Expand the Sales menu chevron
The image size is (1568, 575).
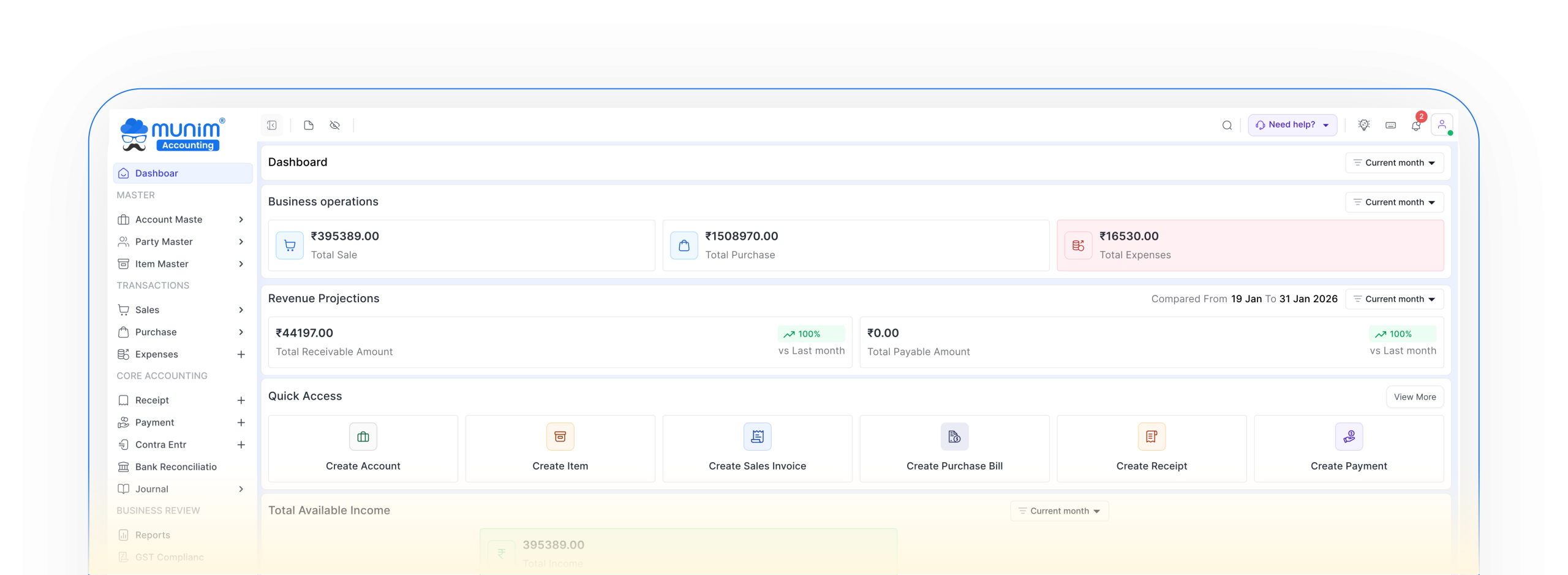(241, 310)
